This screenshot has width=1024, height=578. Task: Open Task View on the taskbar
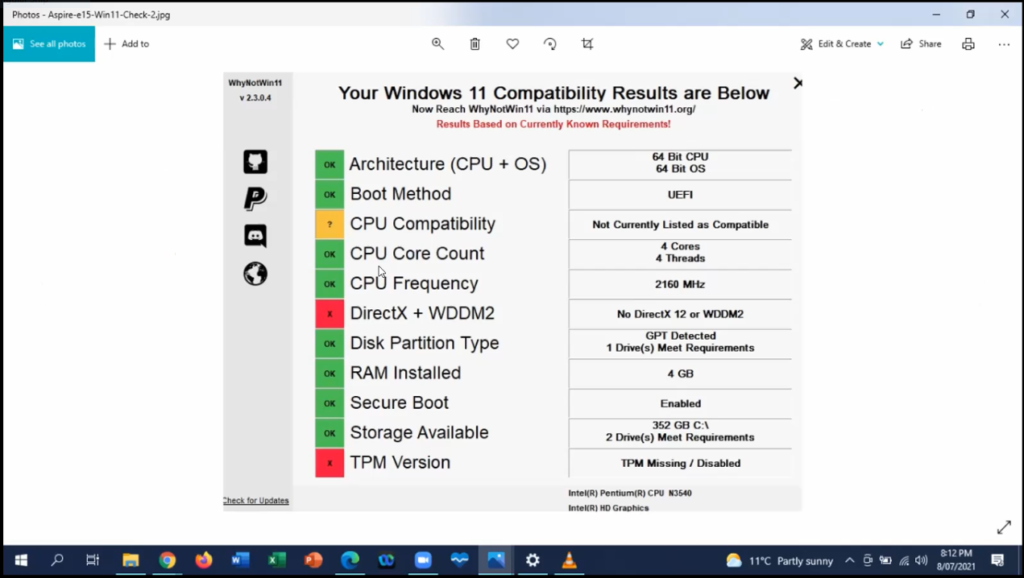pyautogui.click(x=93, y=560)
